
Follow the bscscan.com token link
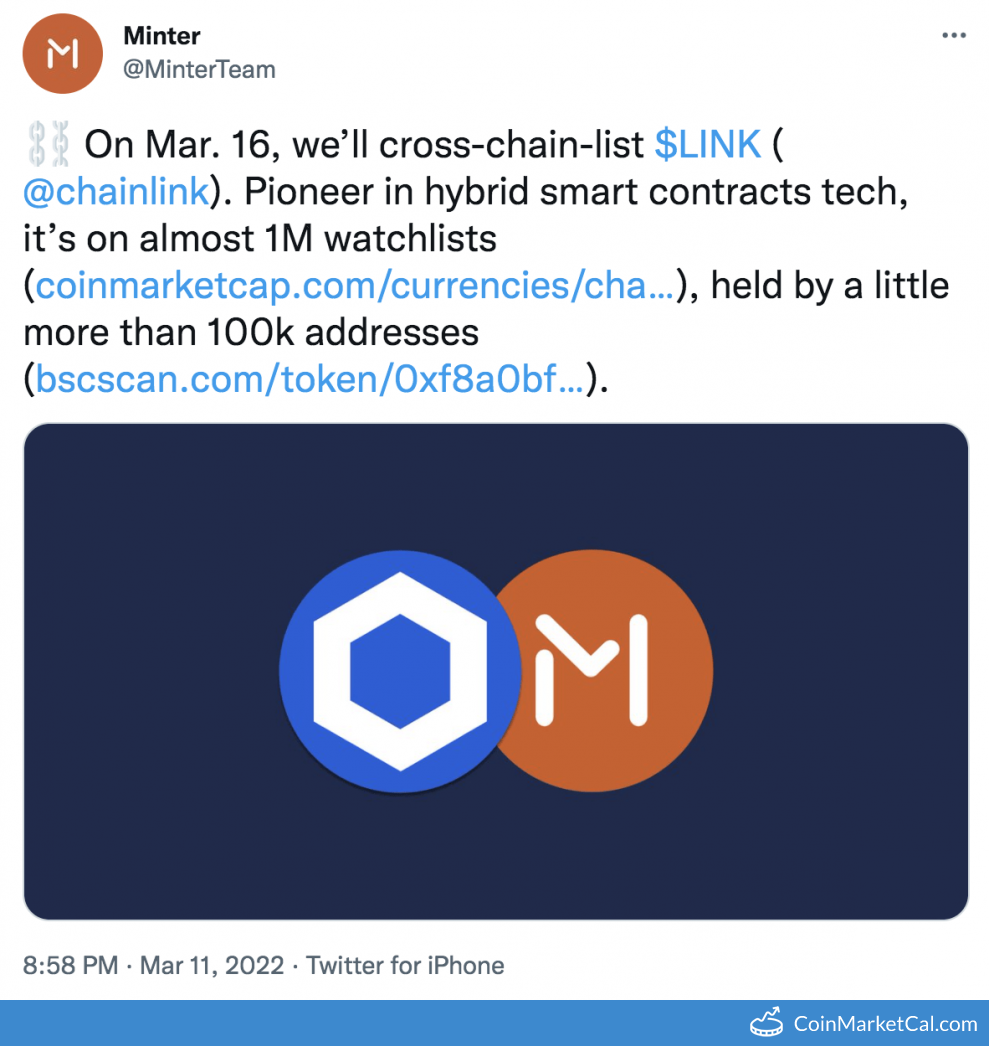coord(310,380)
